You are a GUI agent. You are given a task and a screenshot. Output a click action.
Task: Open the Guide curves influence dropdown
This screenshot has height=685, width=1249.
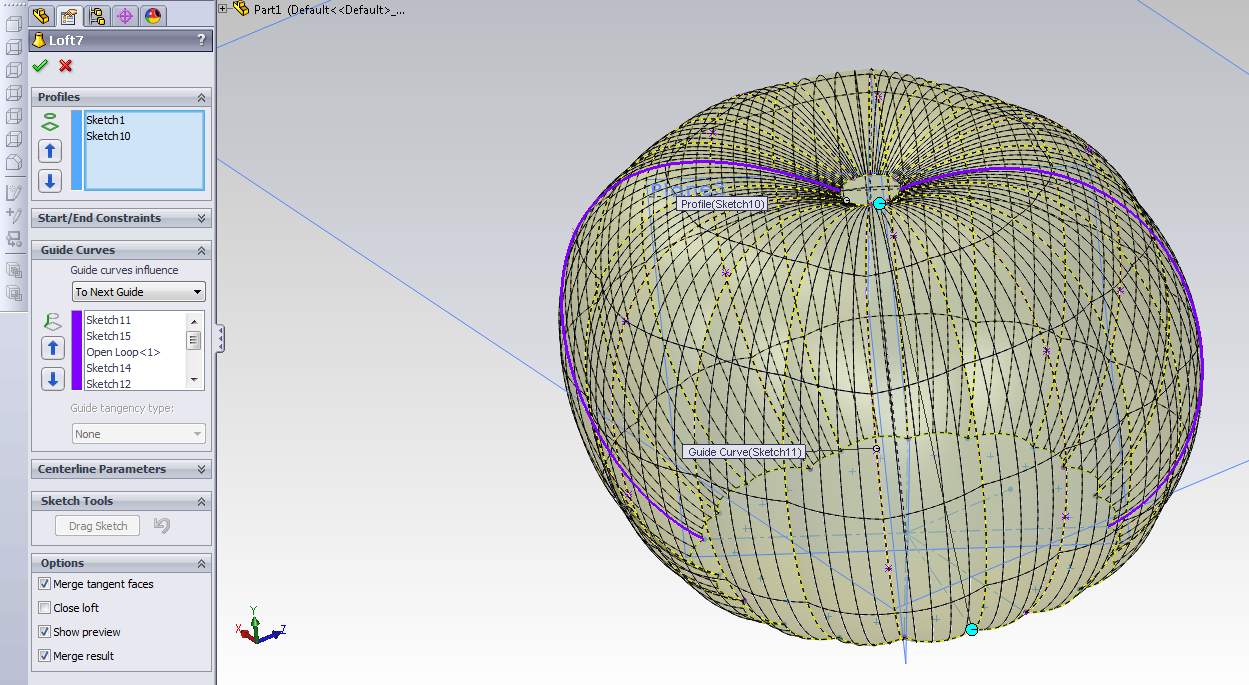point(139,292)
